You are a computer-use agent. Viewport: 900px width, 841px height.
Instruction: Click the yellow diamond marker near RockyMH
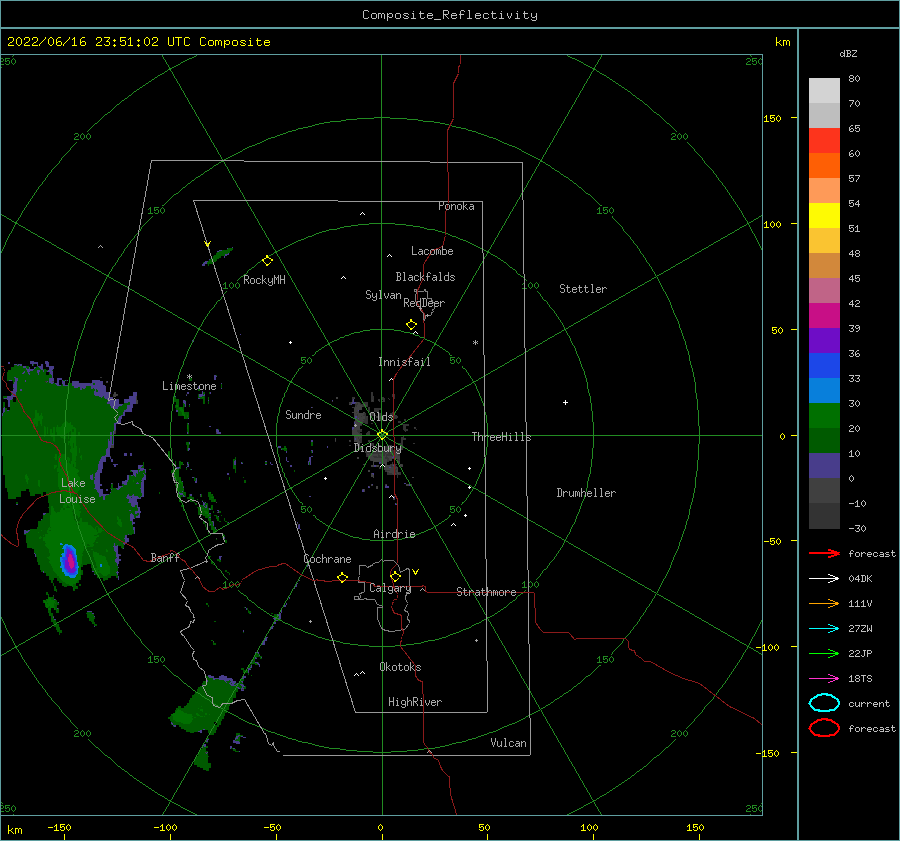tap(267, 261)
